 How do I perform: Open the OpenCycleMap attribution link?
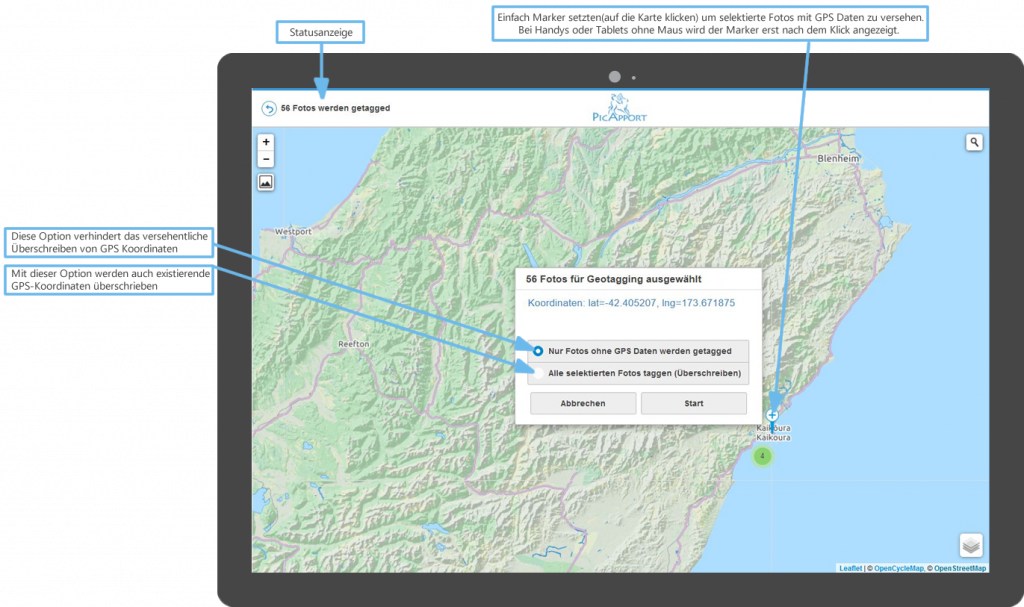[898, 568]
